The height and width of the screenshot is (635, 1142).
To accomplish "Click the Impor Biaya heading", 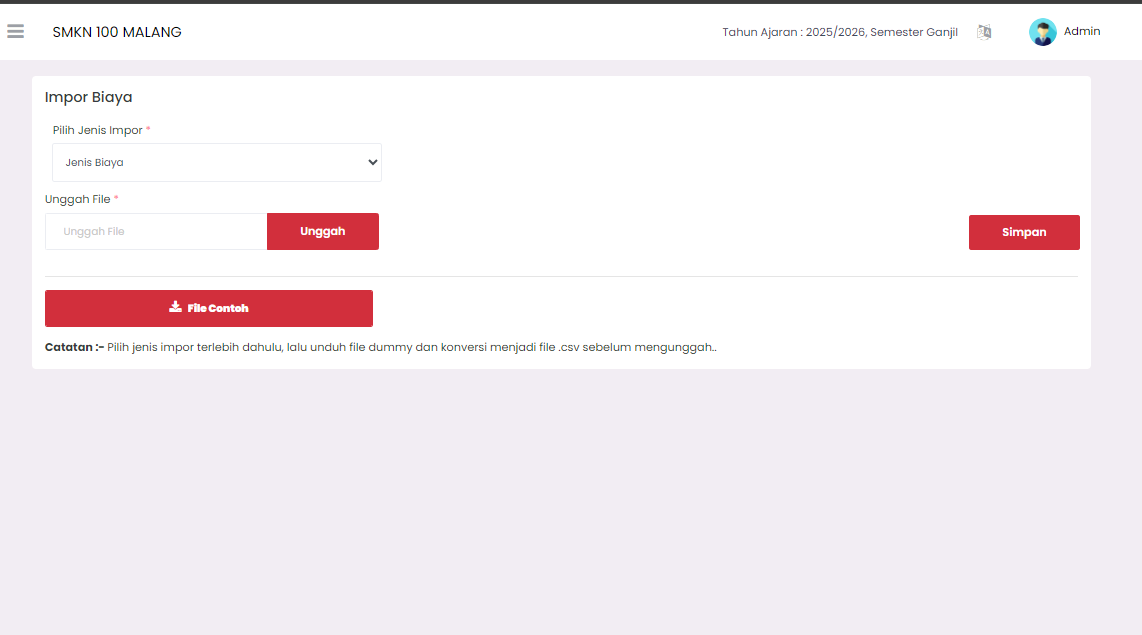I will pos(89,97).
